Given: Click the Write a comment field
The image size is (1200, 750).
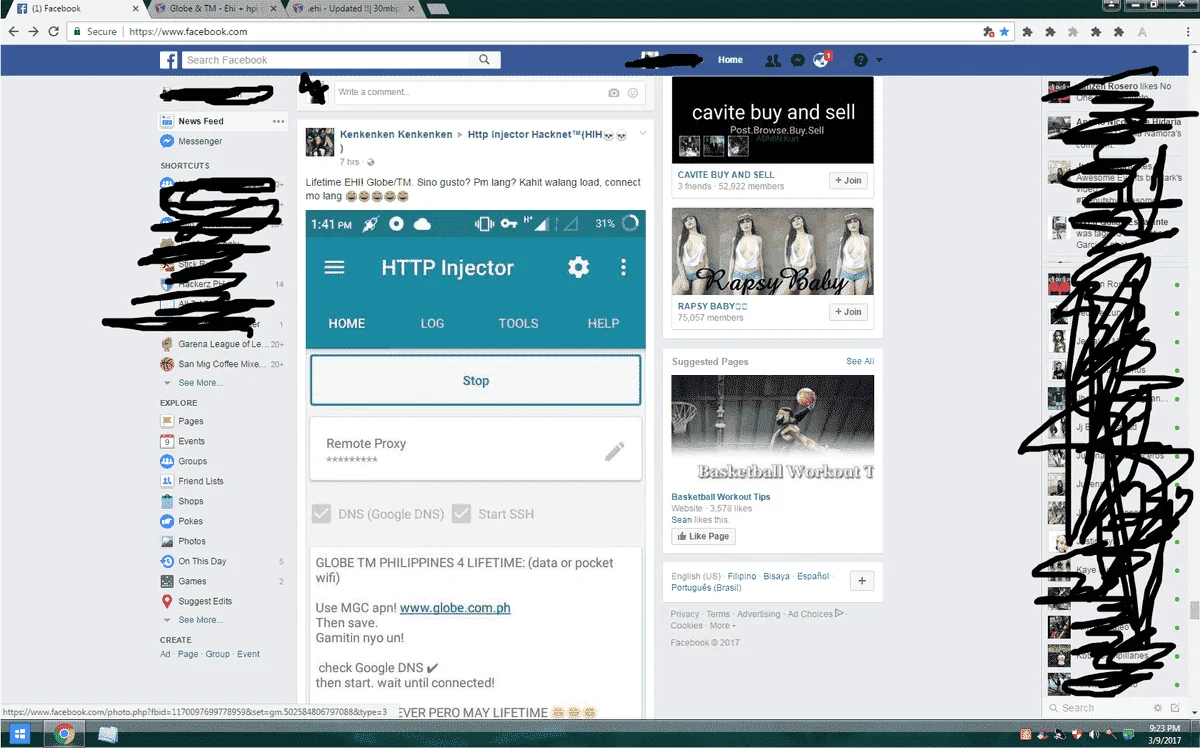Looking at the screenshot, I should click(470, 92).
